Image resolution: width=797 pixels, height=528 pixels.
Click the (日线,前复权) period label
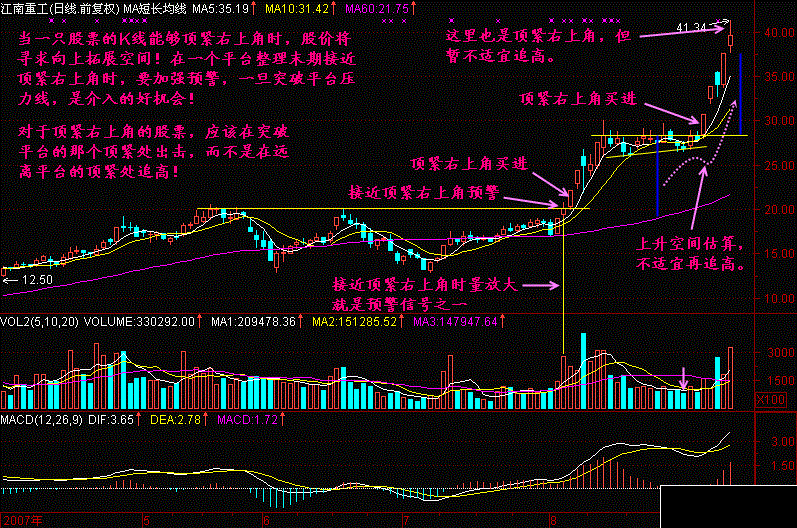point(90,8)
